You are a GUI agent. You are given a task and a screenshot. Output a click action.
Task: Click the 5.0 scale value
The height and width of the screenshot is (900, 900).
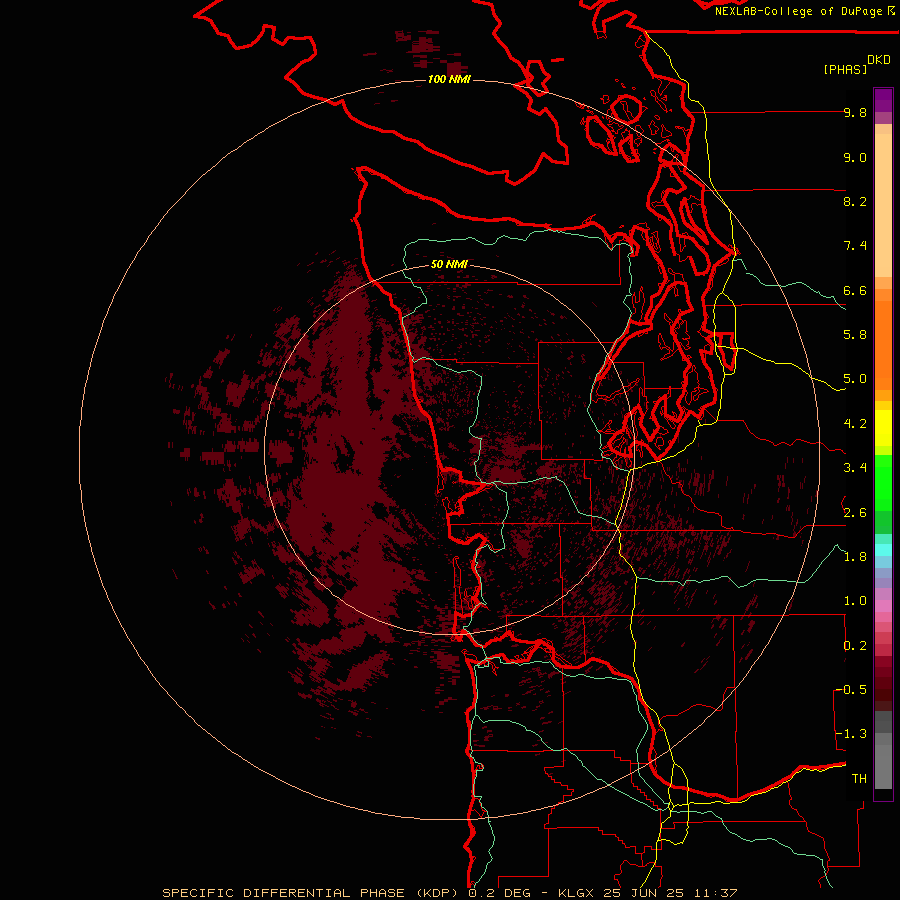pos(855,379)
